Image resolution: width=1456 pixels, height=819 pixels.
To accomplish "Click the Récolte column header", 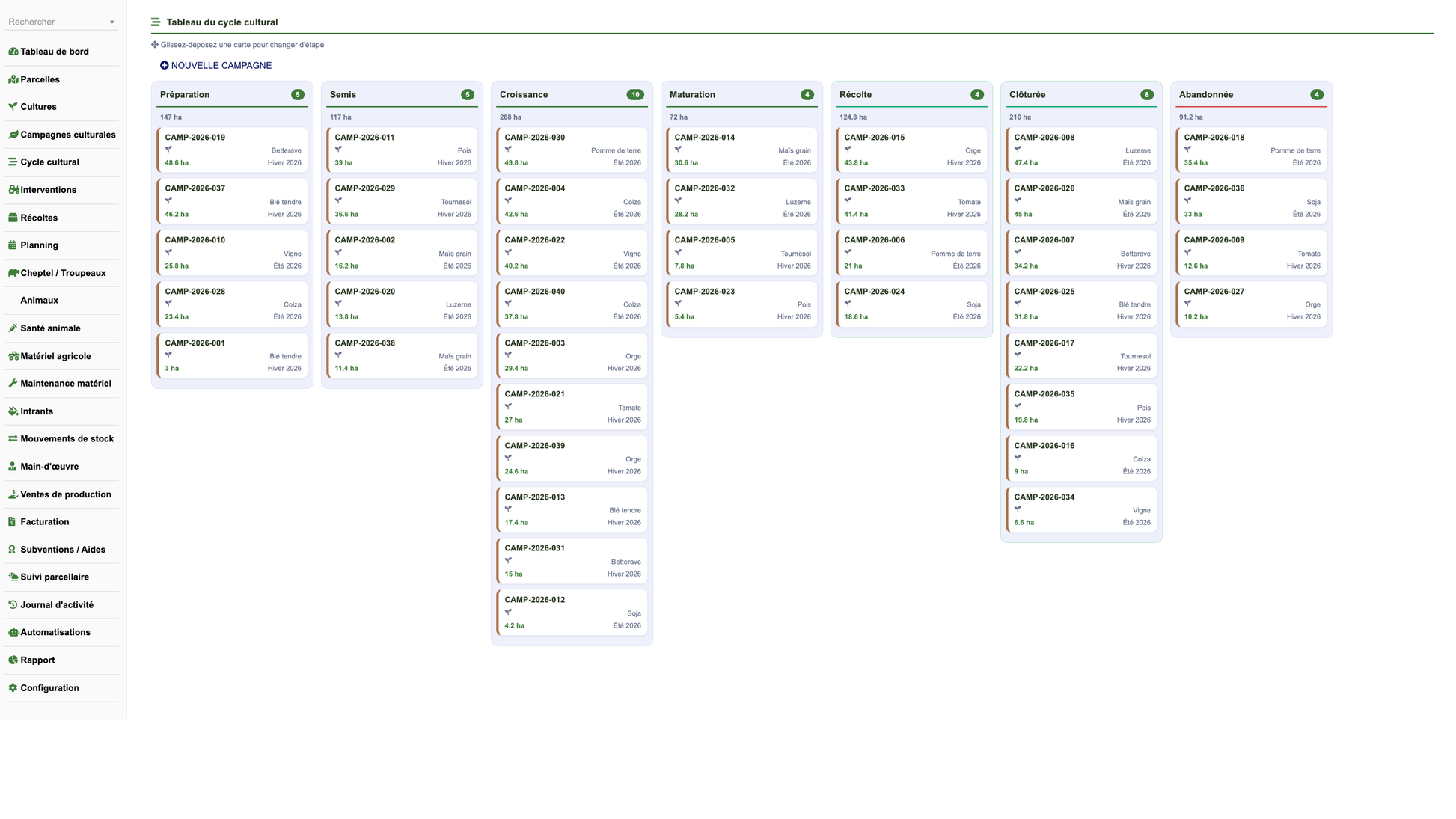I will click(x=912, y=95).
